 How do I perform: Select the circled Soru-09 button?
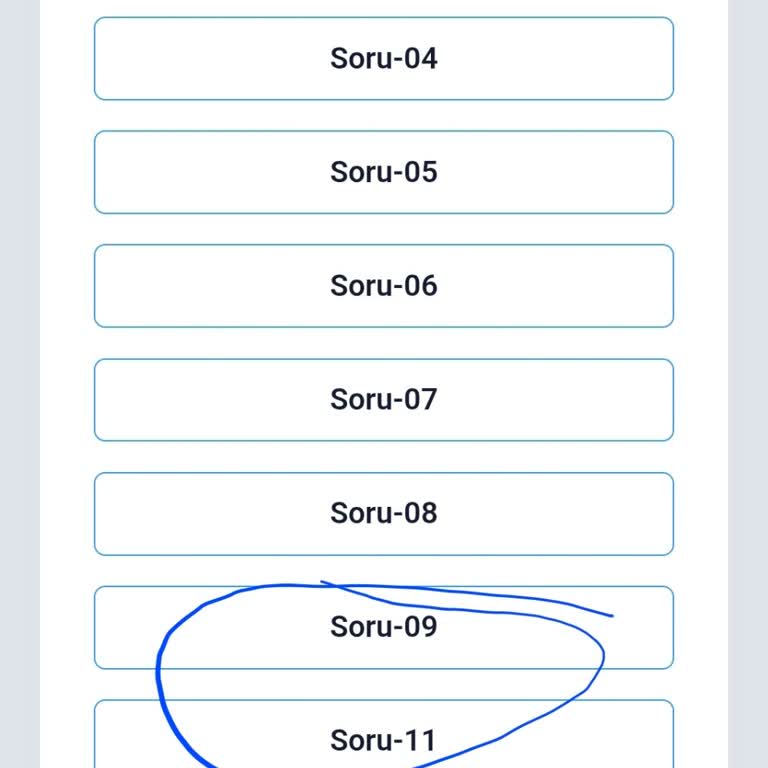pyautogui.click(x=383, y=627)
